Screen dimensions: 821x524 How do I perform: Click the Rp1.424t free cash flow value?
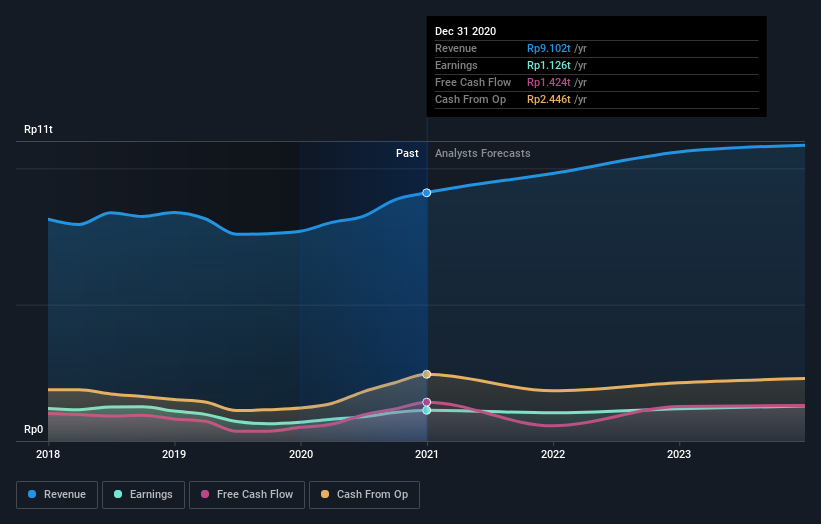[x=549, y=82]
